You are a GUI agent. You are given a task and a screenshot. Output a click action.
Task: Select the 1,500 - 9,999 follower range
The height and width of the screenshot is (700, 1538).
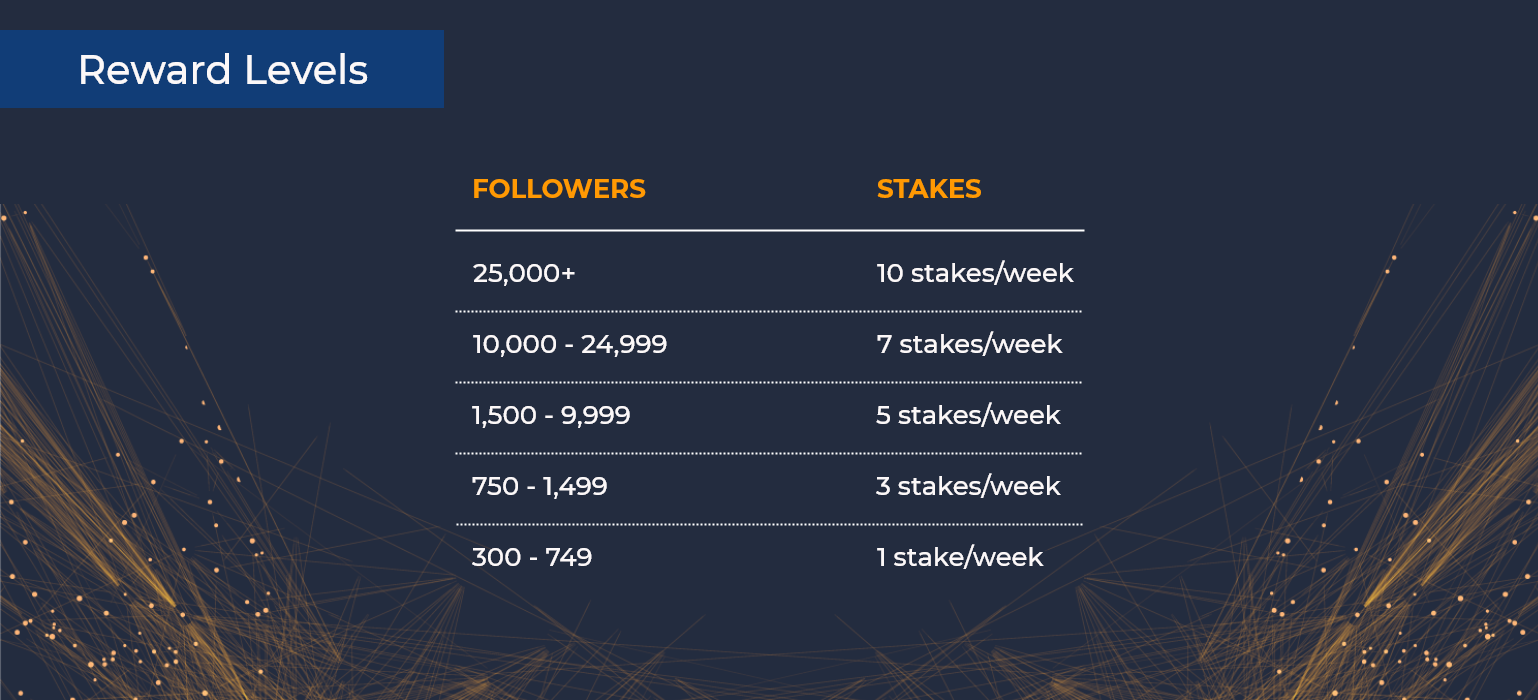pos(551,416)
